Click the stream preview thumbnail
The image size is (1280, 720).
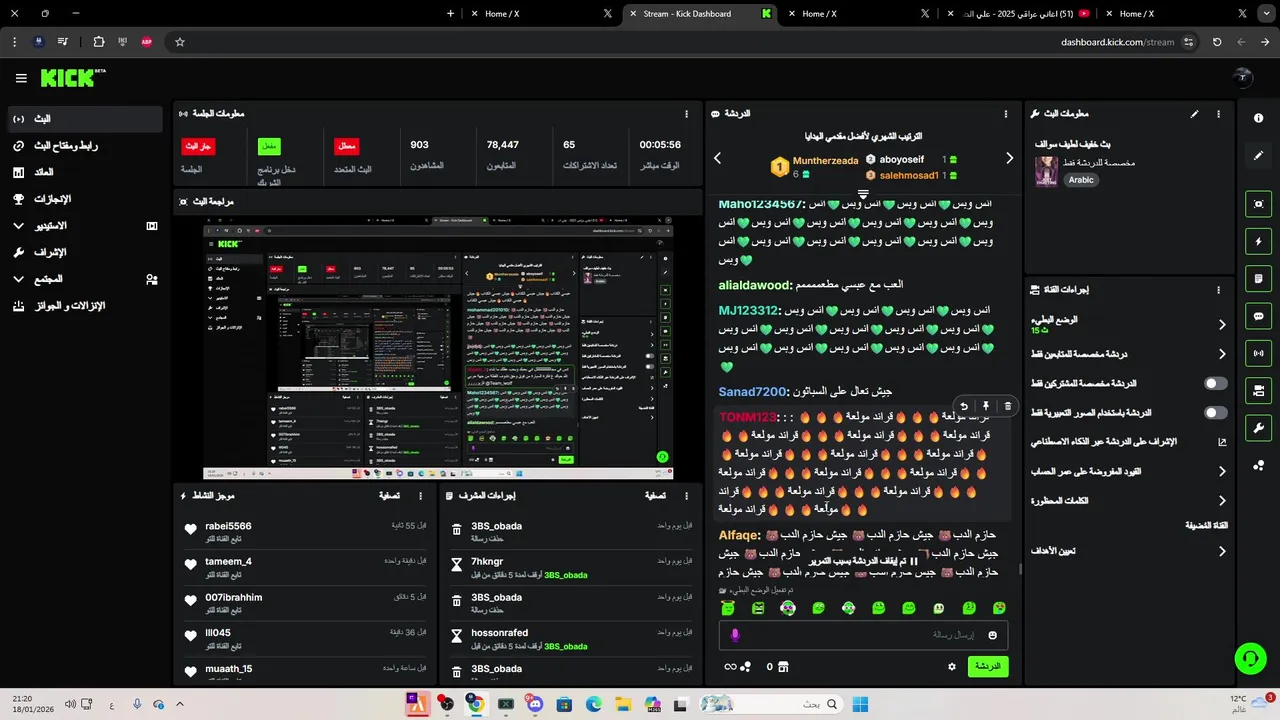438,348
